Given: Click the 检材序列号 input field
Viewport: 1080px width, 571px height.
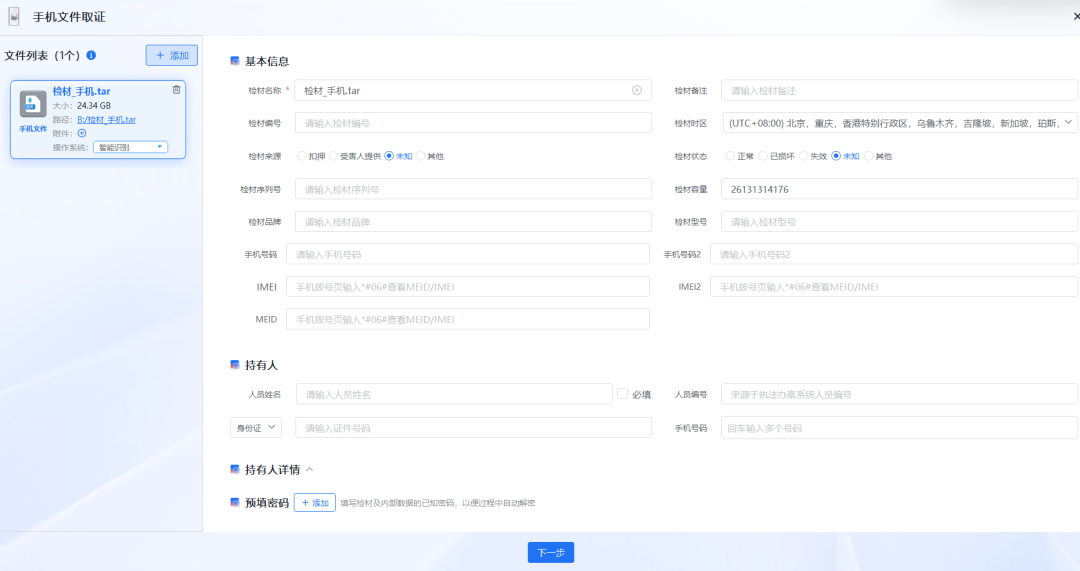Looking at the screenshot, I should pyautogui.click(x=473, y=189).
